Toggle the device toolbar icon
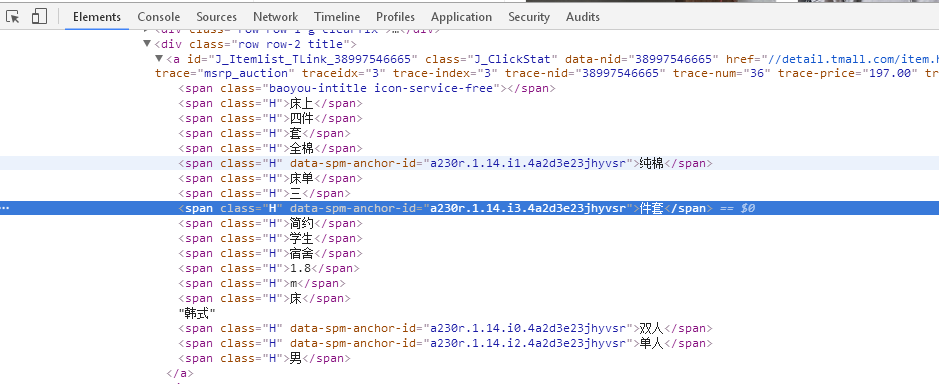939x384 pixels. [39, 17]
